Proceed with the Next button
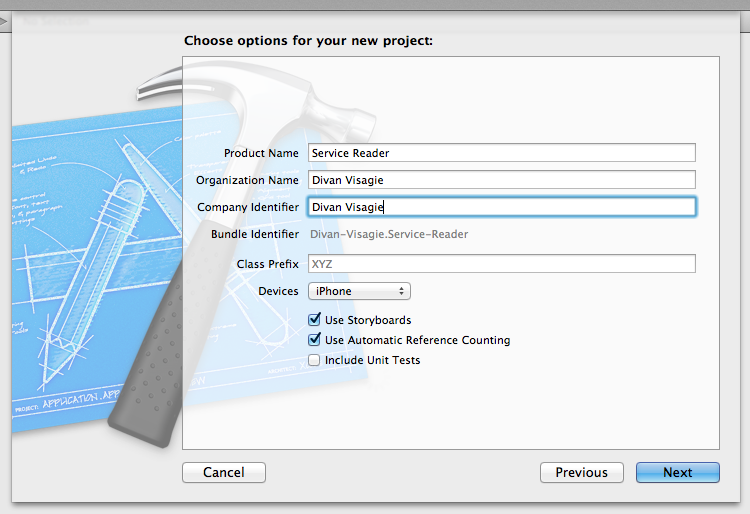The height and width of the screenshot is (514, 750). (x=677, y=472)
